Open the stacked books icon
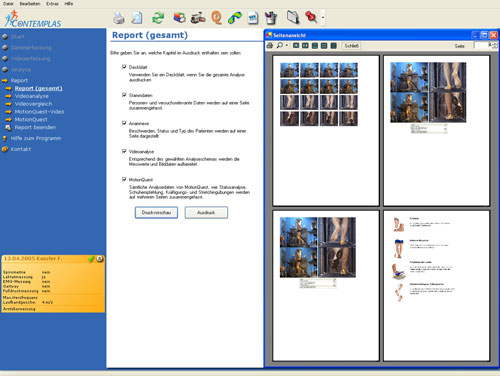Screen dimensions: 500x376 tap(179, 18)
